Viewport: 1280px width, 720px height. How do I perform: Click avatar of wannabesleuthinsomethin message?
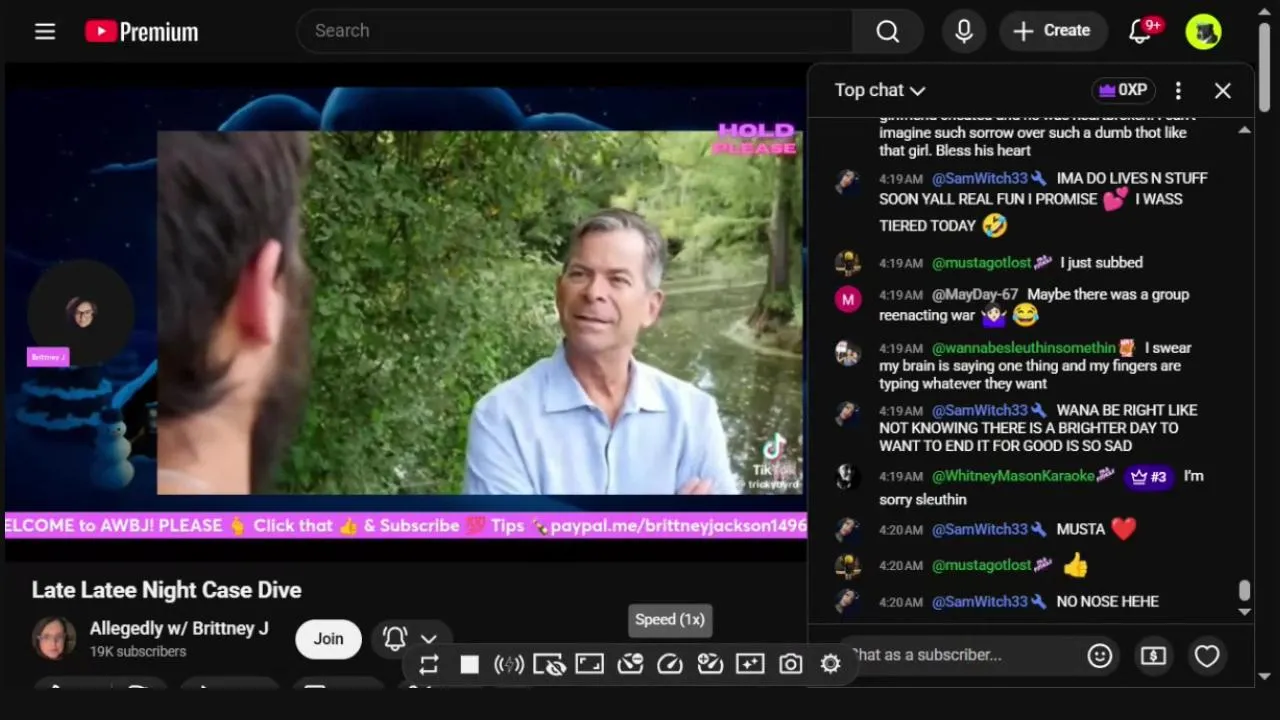(848, 353)
